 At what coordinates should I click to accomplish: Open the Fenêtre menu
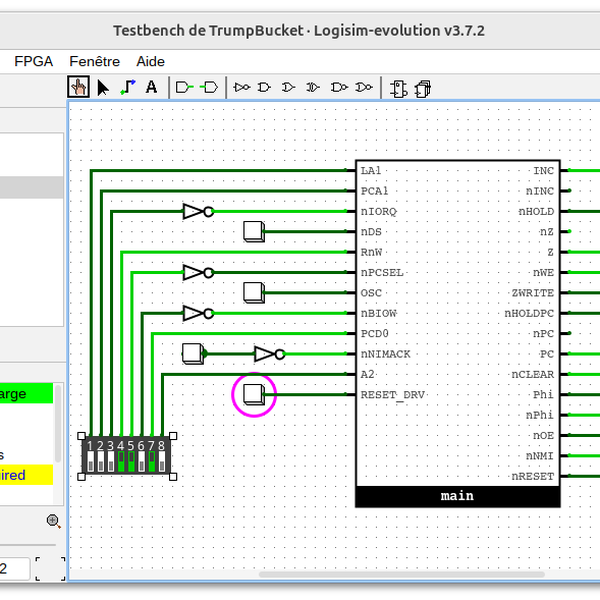coord(95,61)
